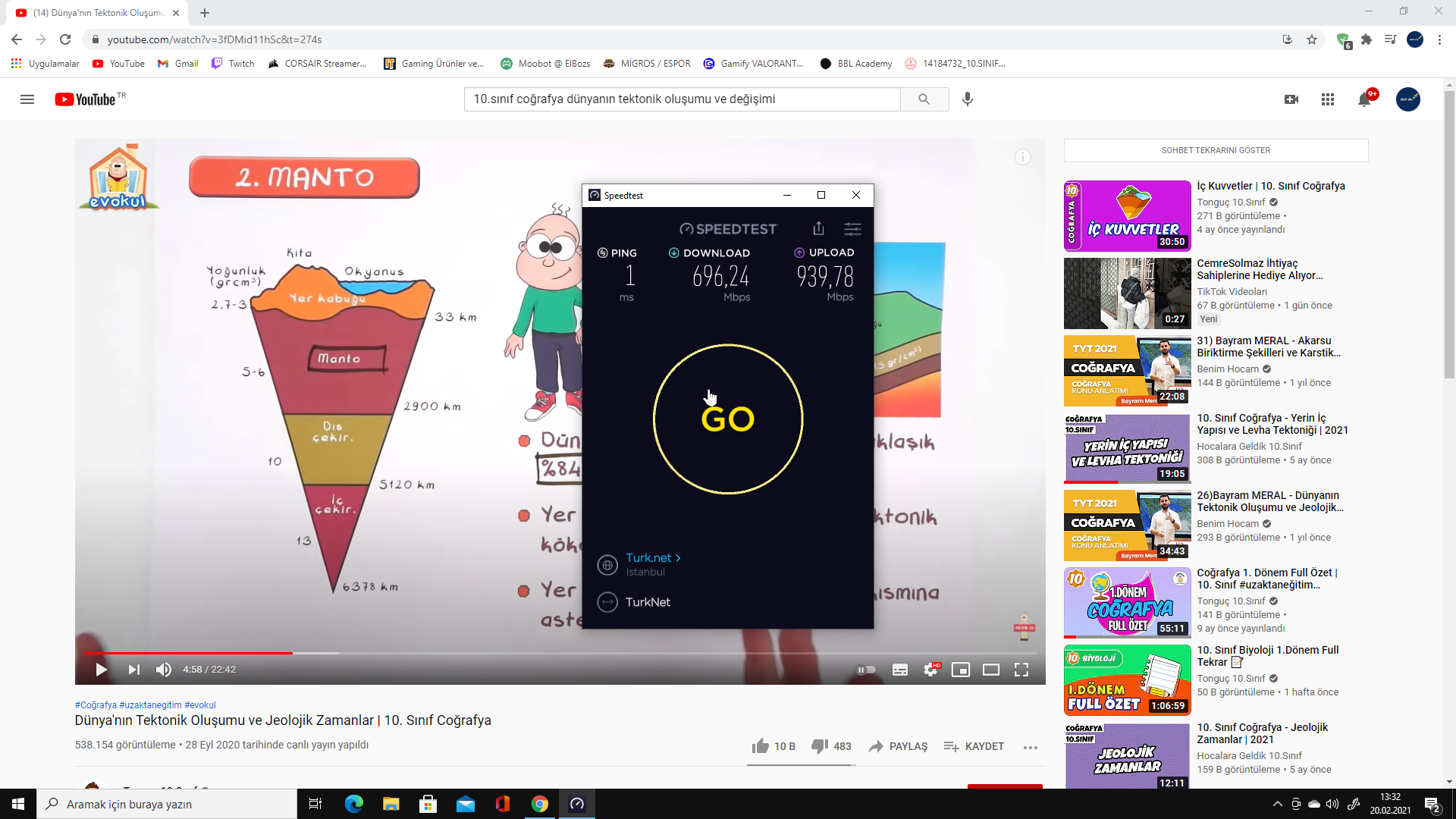Viewport: 1456px width, 819px height.
Task: Mute the video volume
Action: click(164, 670)
